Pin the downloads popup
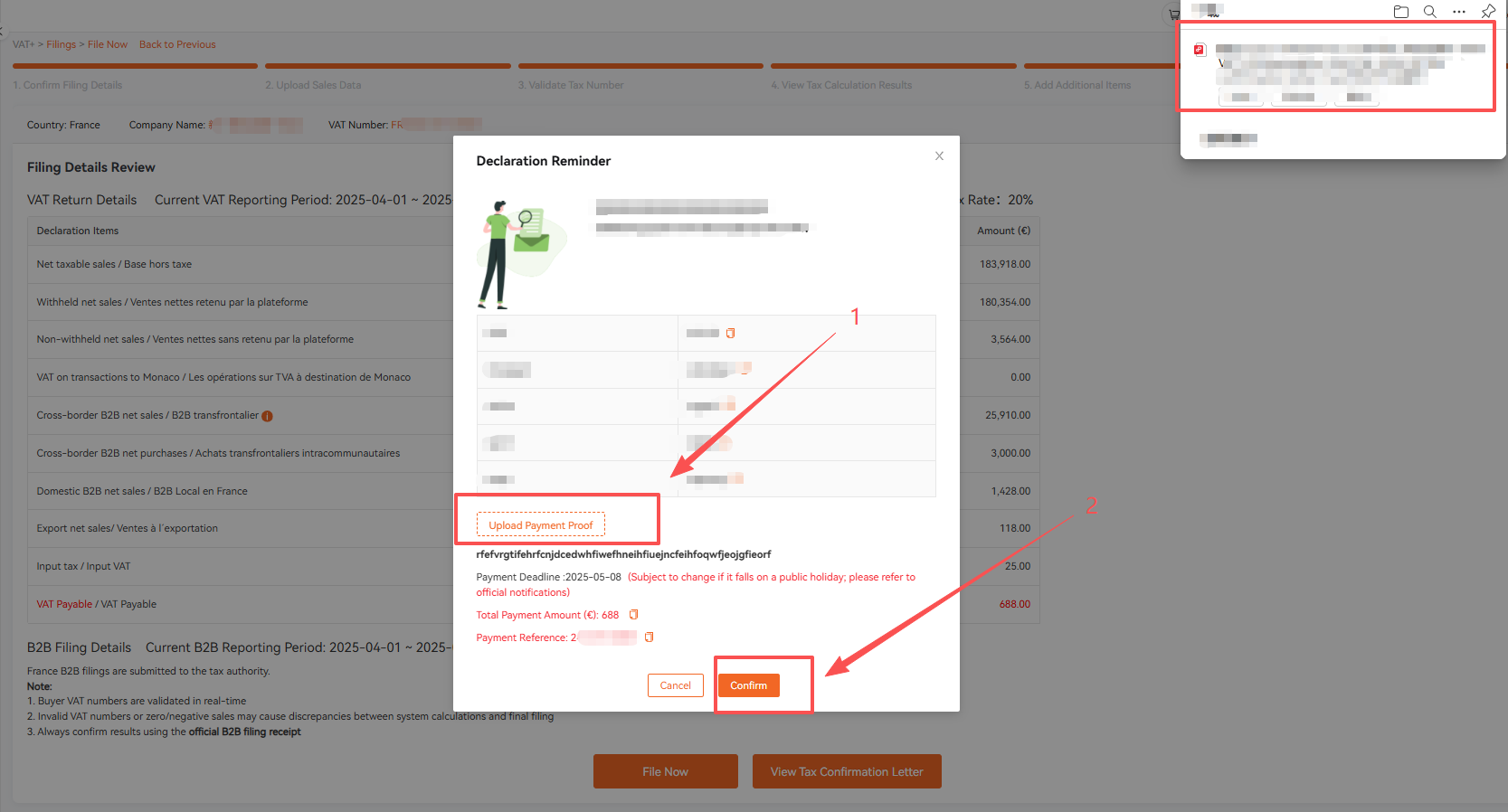 point(1488,12)
